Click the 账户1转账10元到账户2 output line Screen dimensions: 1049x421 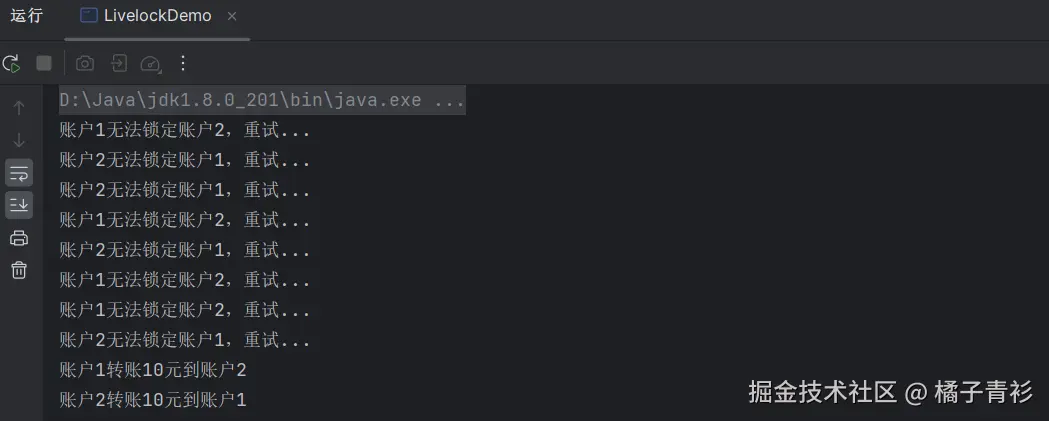(x=153, y=370)
